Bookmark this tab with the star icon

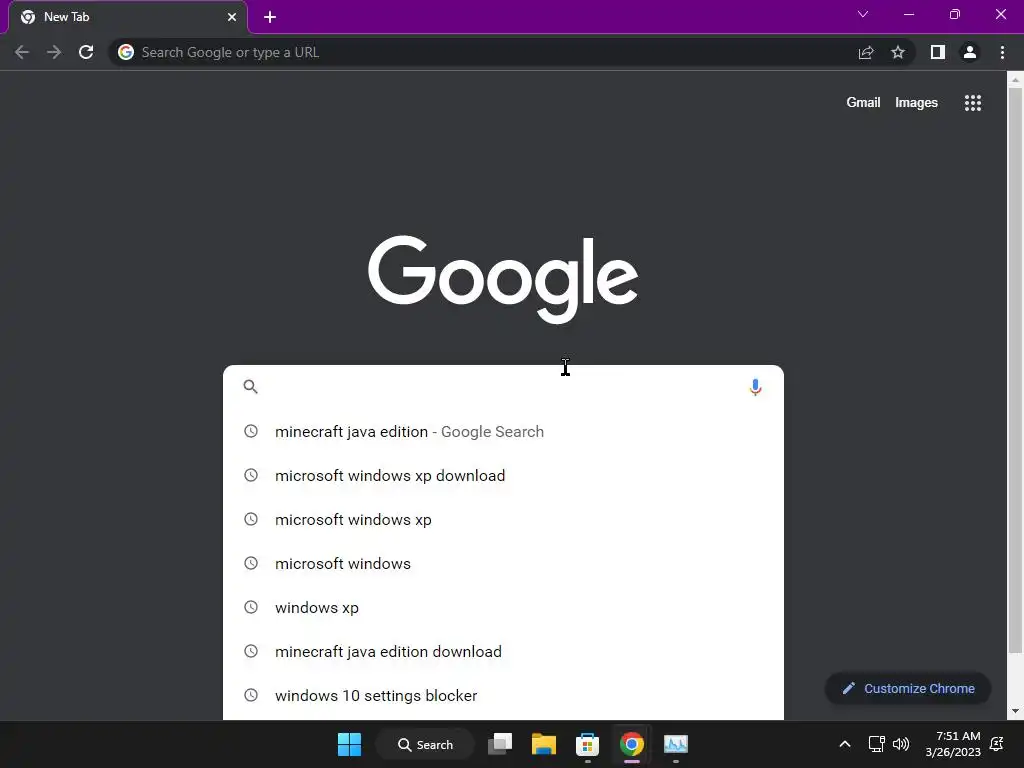898,52
